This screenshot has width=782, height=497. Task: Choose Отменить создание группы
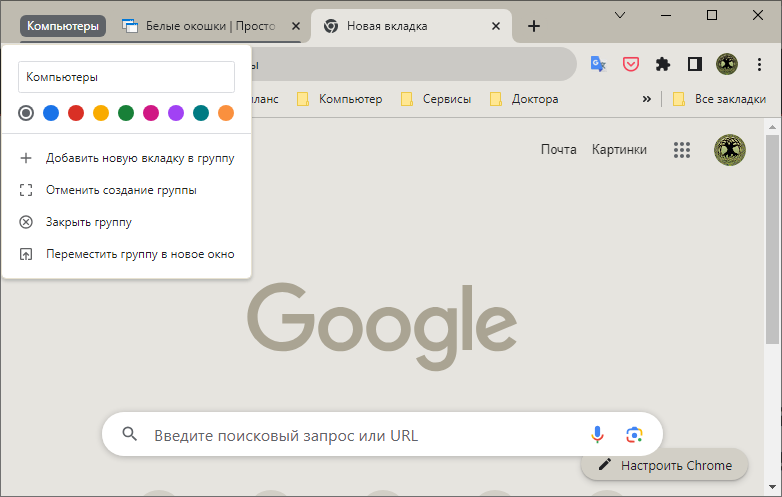point(126,190)
